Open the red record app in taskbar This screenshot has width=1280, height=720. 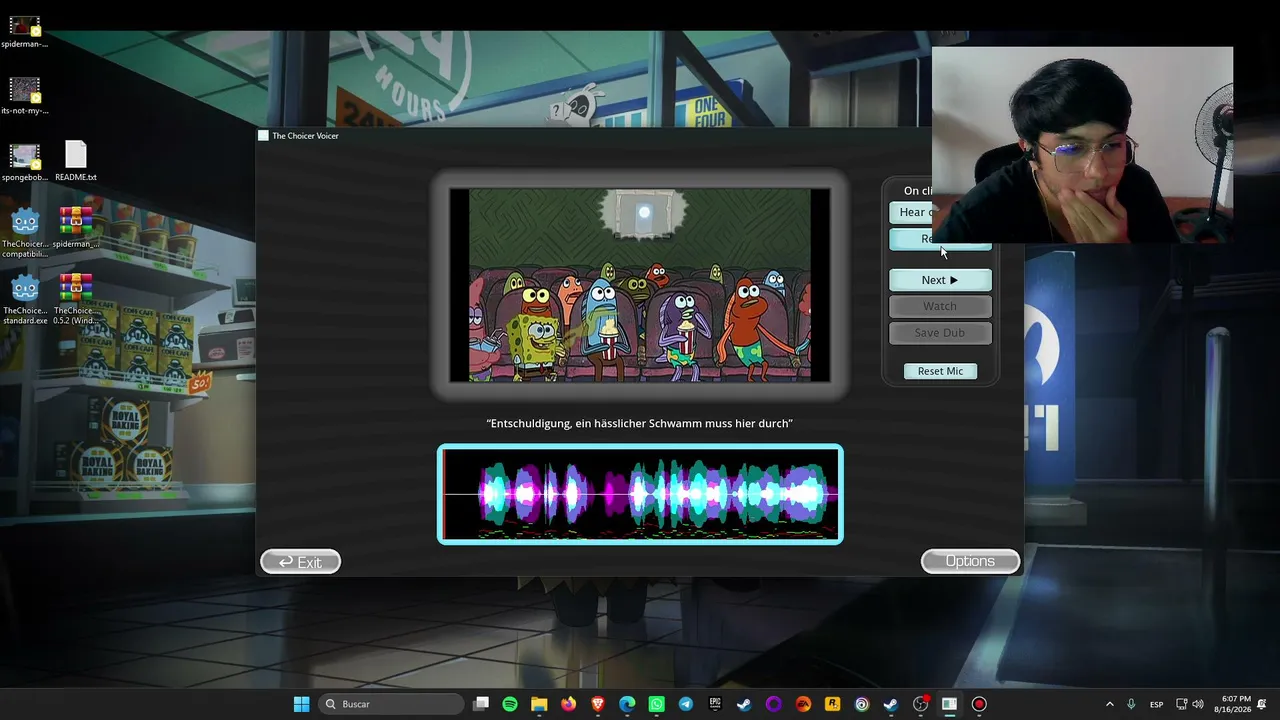pyautogui.click(x=979, y=704)
